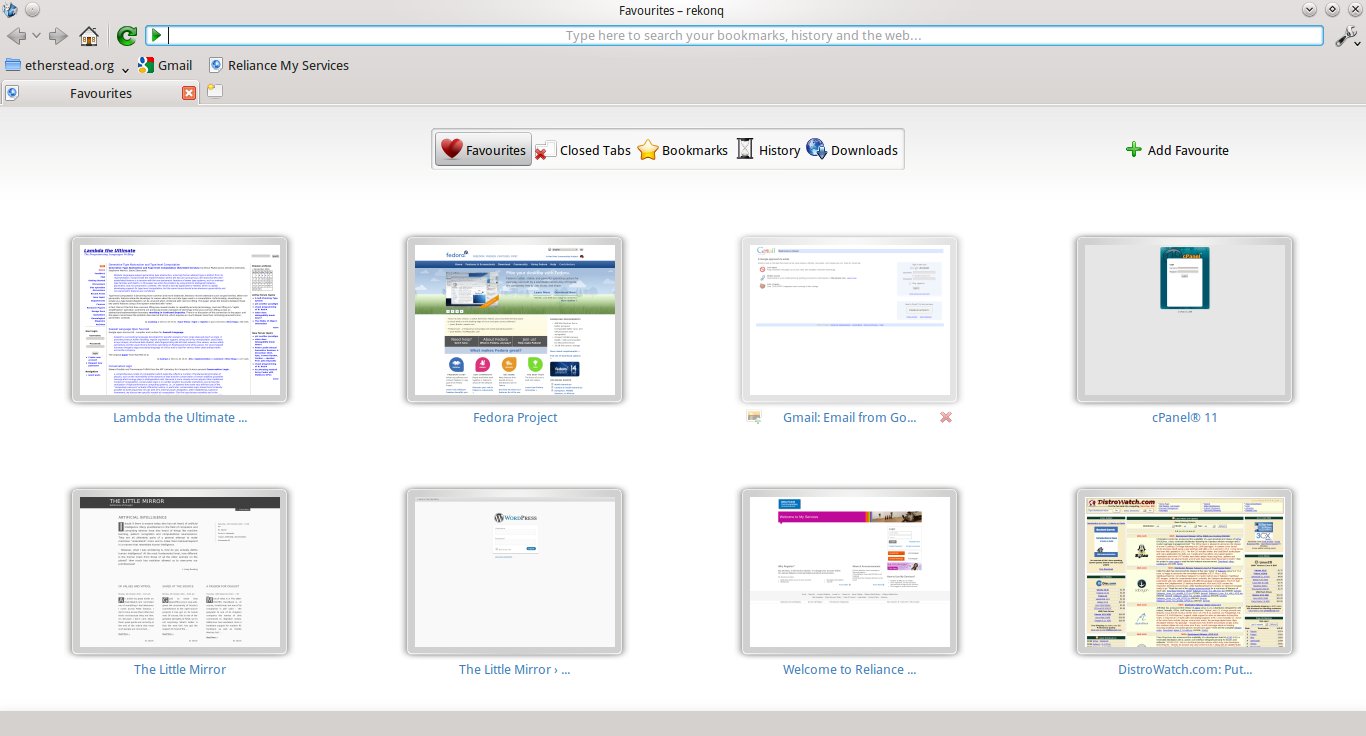Remove the Gmail favourite with red X
This screenshot has height=736, width=1366.
[945, 417]
